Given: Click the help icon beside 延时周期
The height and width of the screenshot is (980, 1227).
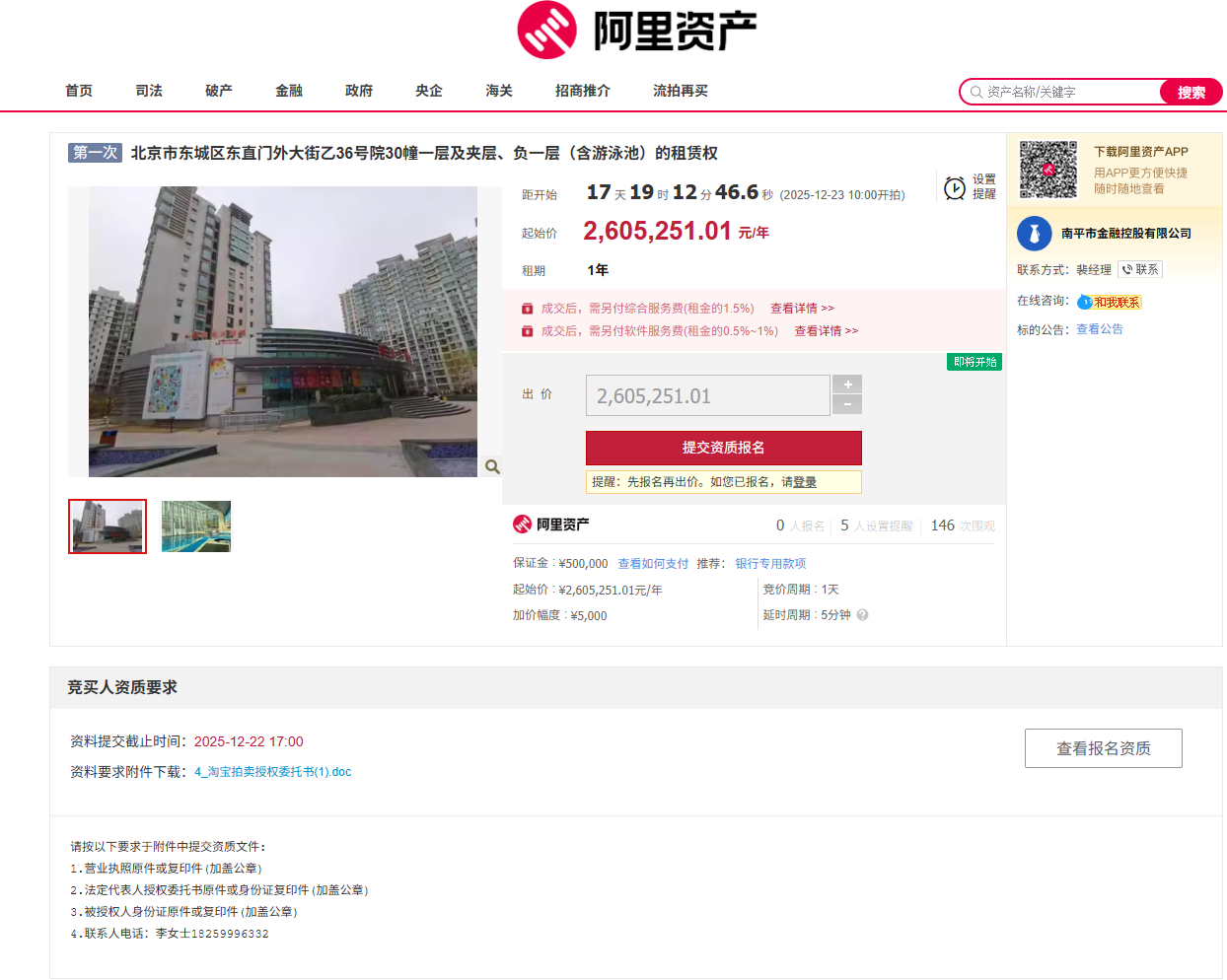Looking at the screenshot, I should [862, 615].
